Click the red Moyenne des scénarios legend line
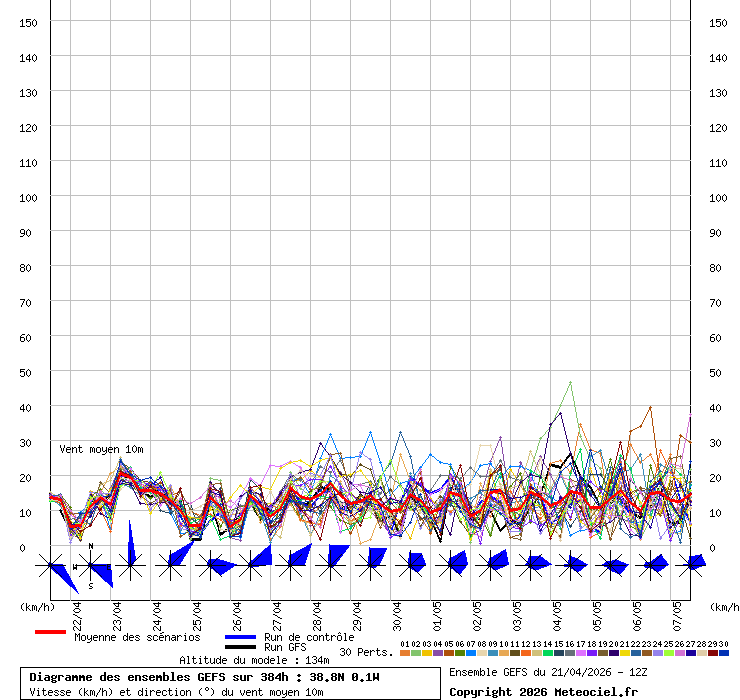This screenshot has width=740, height=700. point(50,632)
